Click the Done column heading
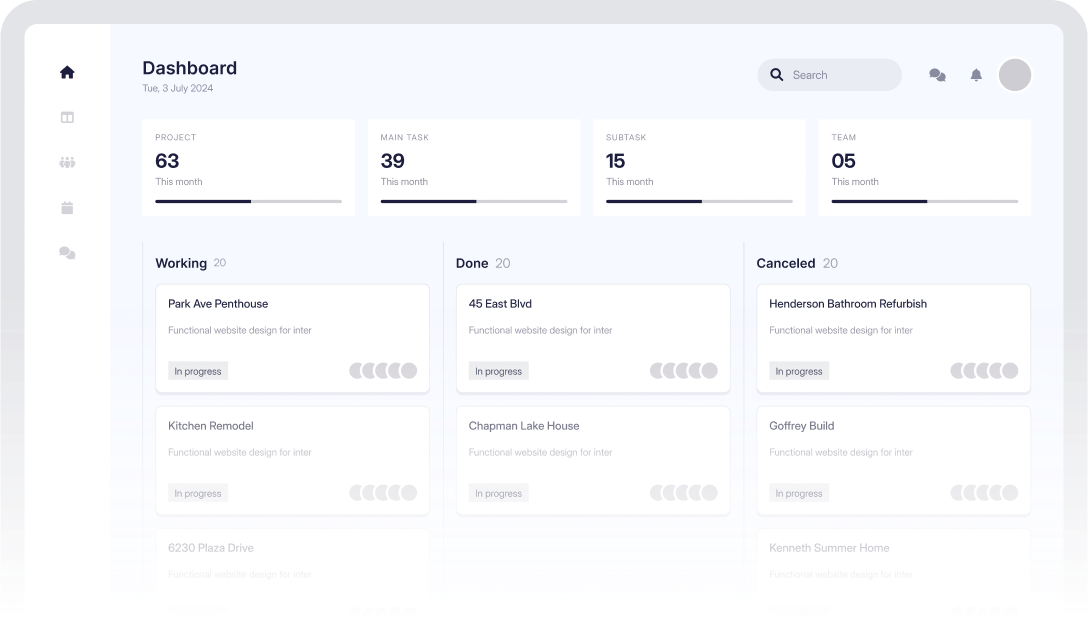 472,264
